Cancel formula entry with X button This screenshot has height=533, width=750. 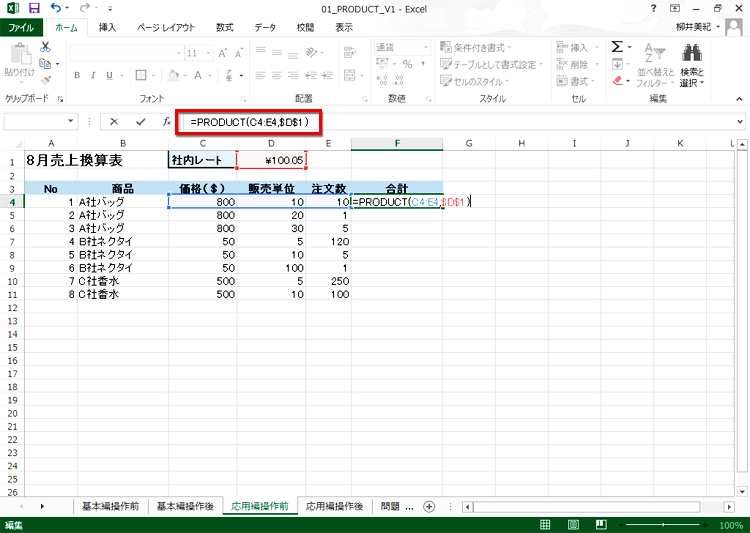click(114, 122)
